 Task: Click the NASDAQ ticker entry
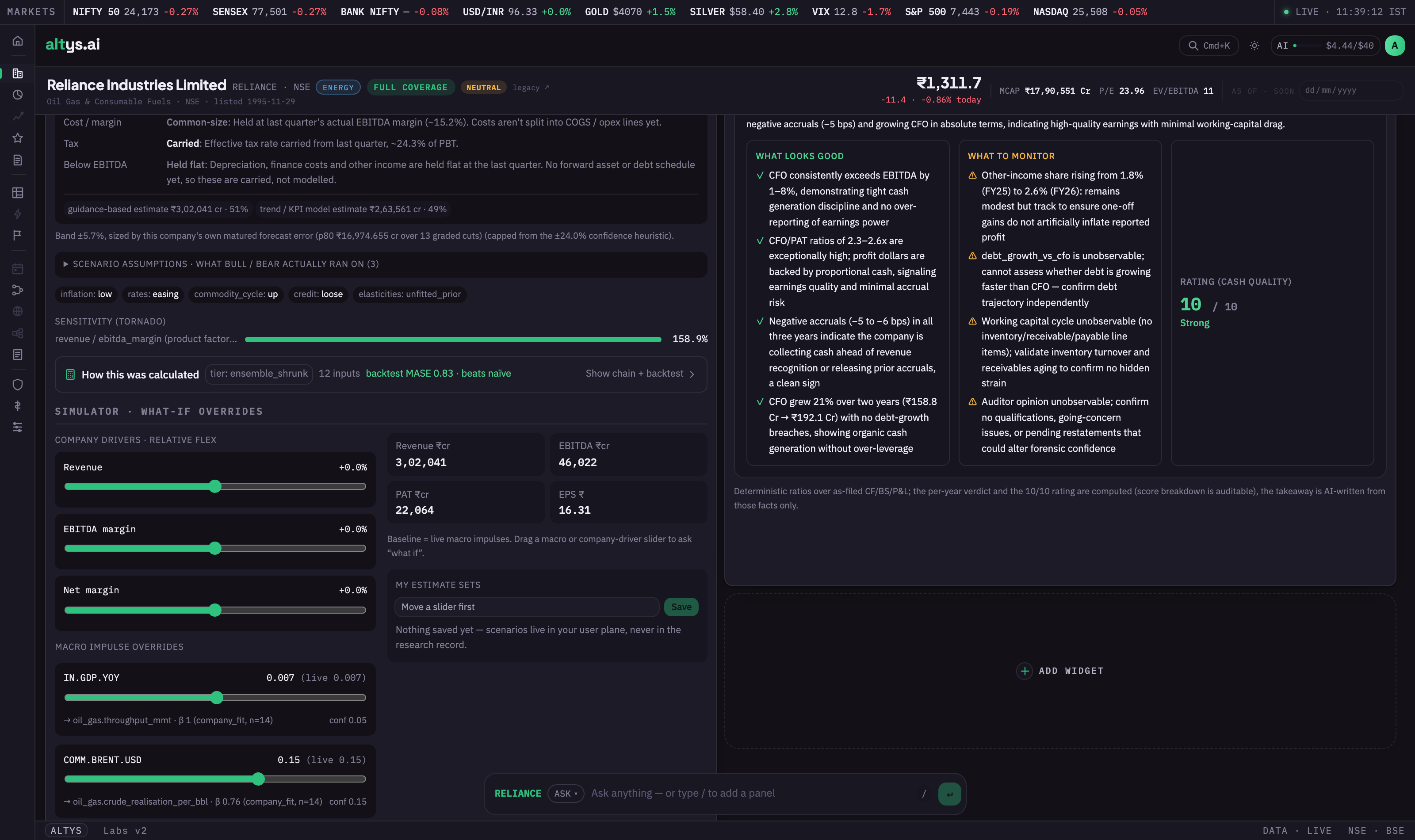tap(1090, 12)
